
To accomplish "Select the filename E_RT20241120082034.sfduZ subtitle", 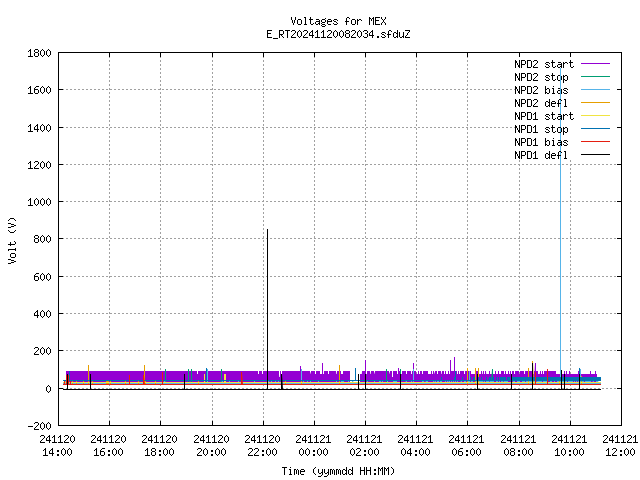I will [338, 34].
